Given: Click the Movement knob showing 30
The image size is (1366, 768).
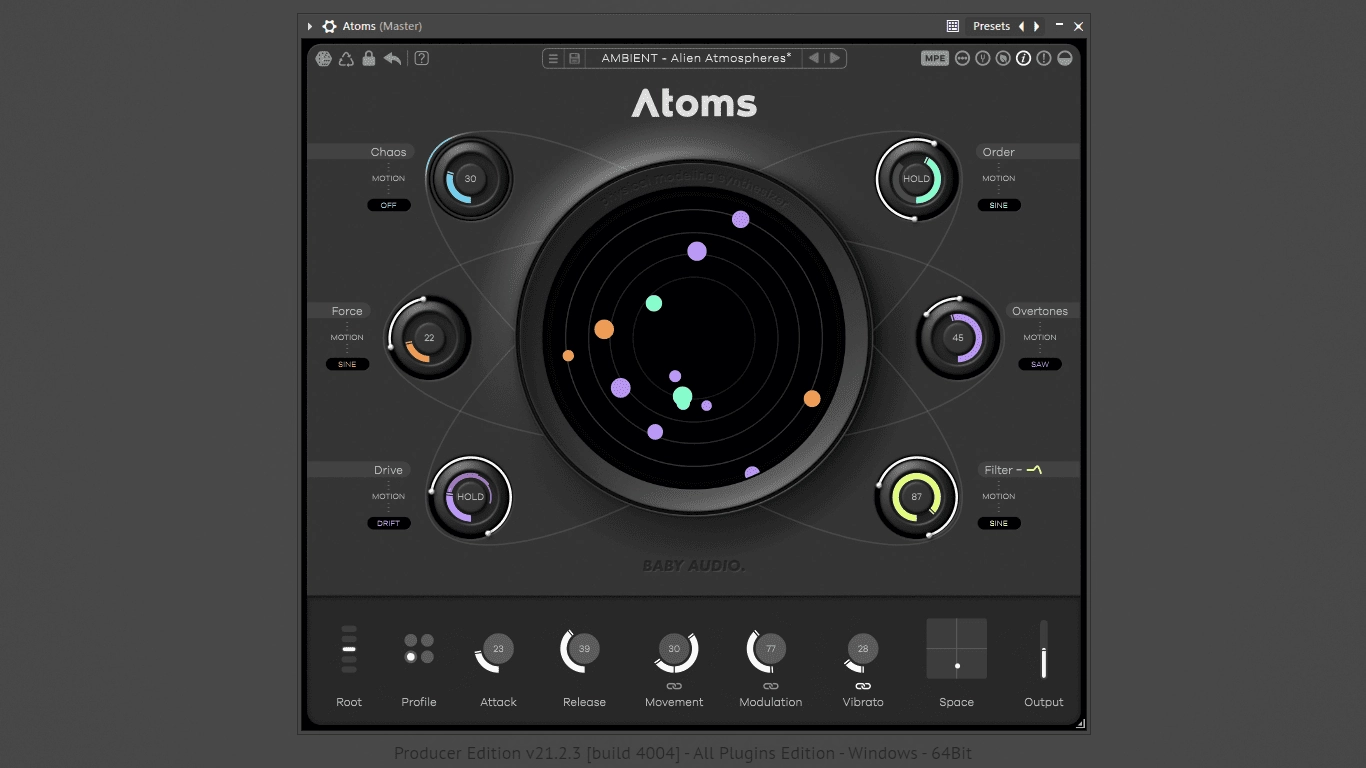Looking at the screenshot, I should 674,649.
